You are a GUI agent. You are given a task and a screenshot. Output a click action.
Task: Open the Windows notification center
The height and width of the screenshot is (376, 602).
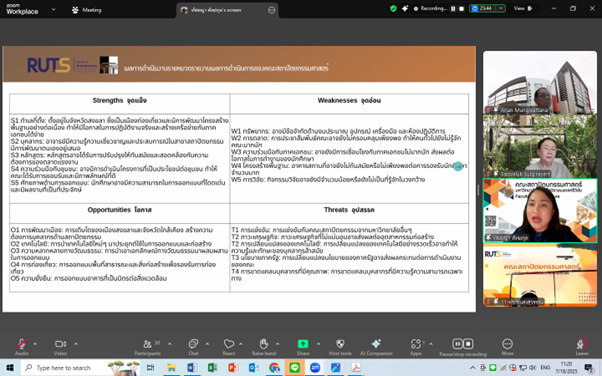[x=588, y=368]
